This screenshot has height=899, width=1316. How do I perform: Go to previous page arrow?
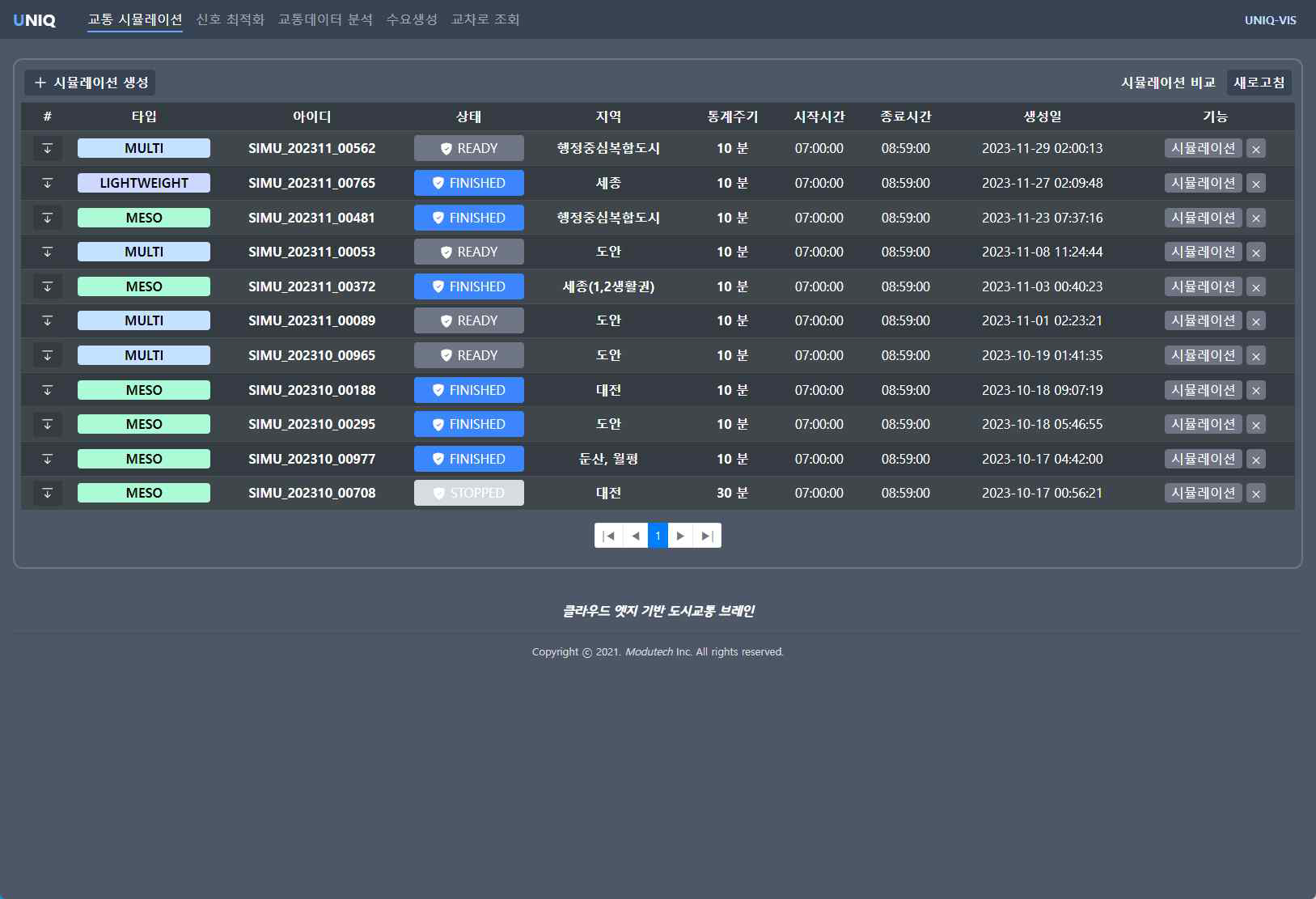636,536
